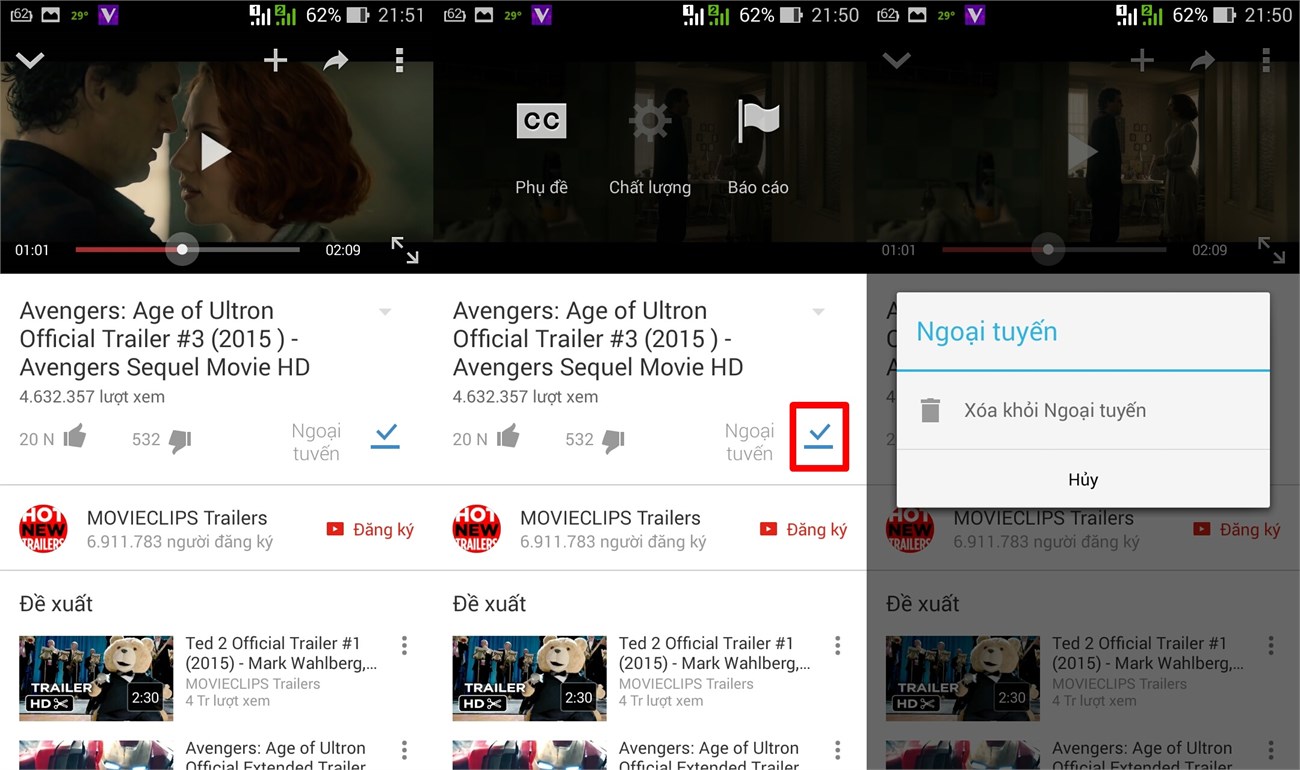The image size is (1300, 770).
Task: Click dimmed fullscreen icon in right screen player
Action: point(1271,250)
